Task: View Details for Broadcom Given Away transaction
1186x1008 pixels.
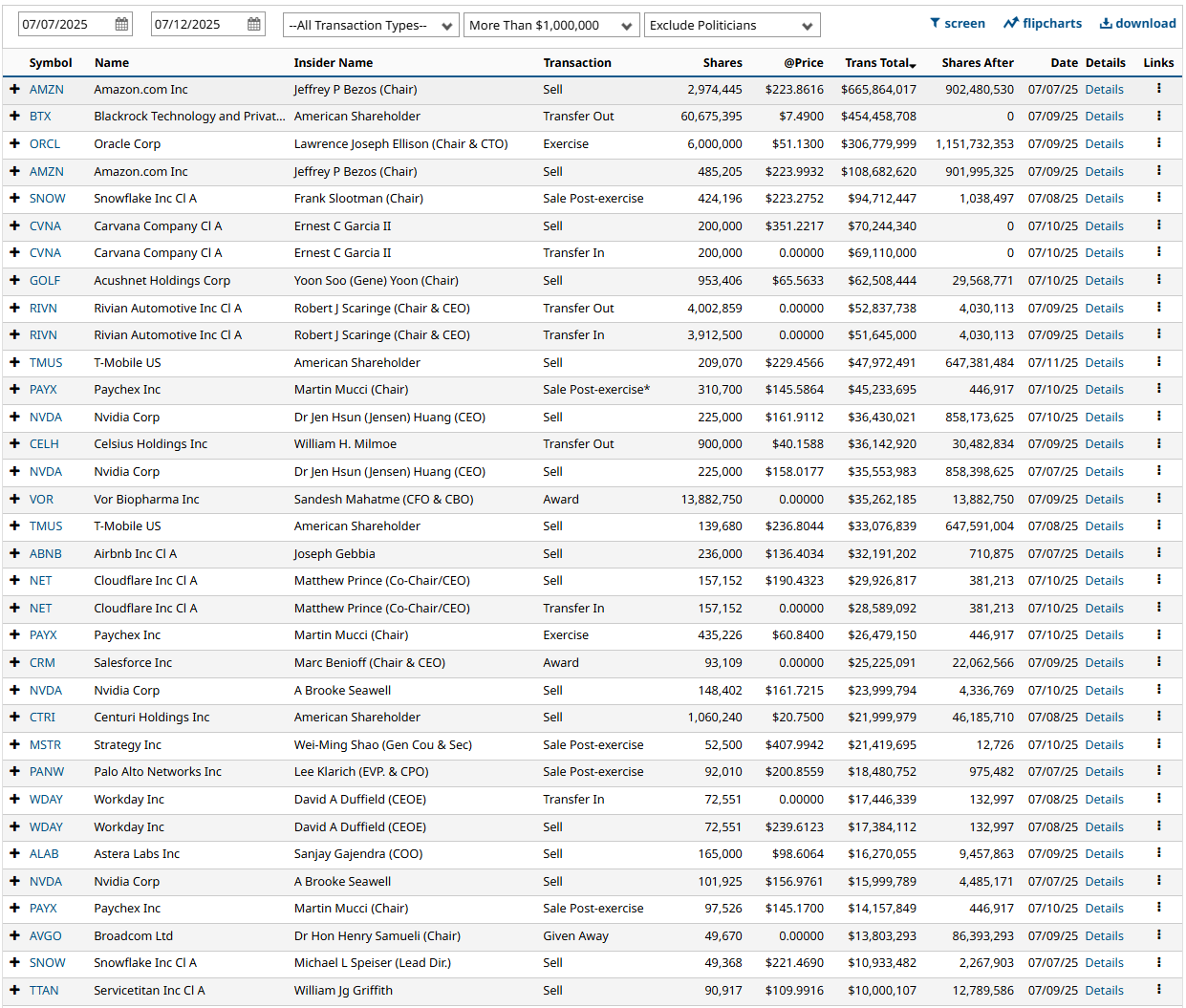Action: tap(1105, 935)
